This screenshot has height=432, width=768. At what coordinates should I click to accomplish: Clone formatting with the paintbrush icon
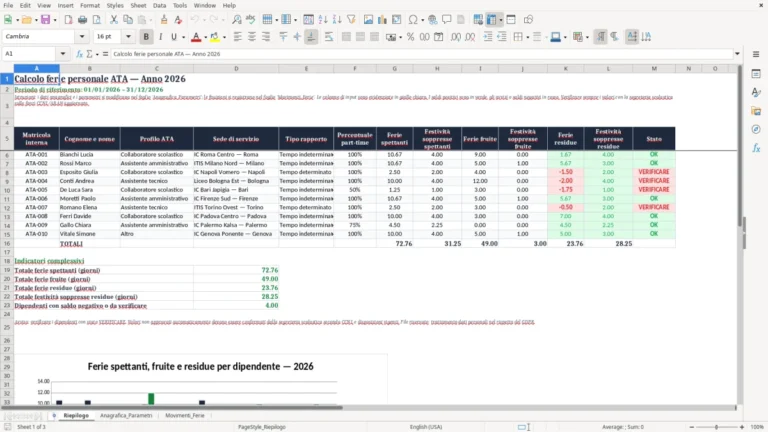pyautogui.click(x=164, y=20)
